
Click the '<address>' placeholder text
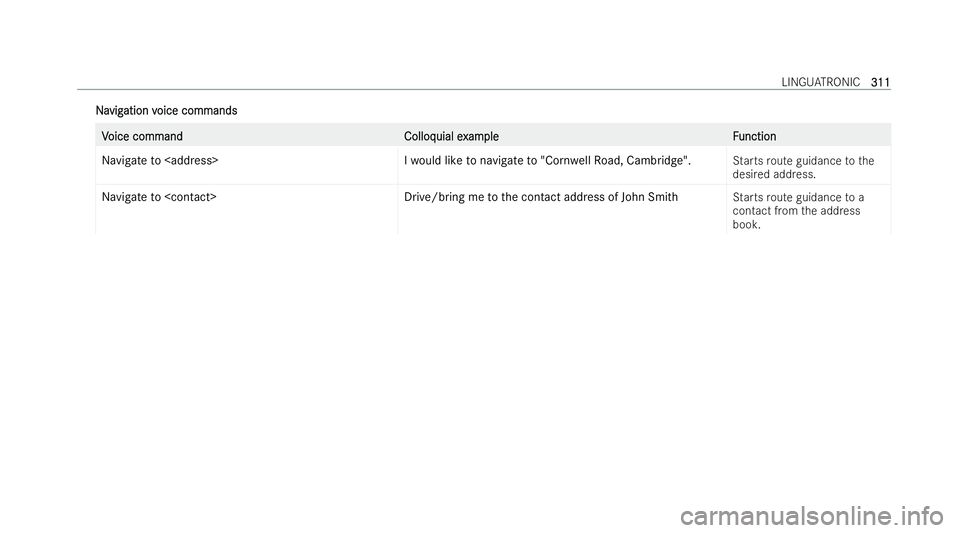(x=192, y=161)
